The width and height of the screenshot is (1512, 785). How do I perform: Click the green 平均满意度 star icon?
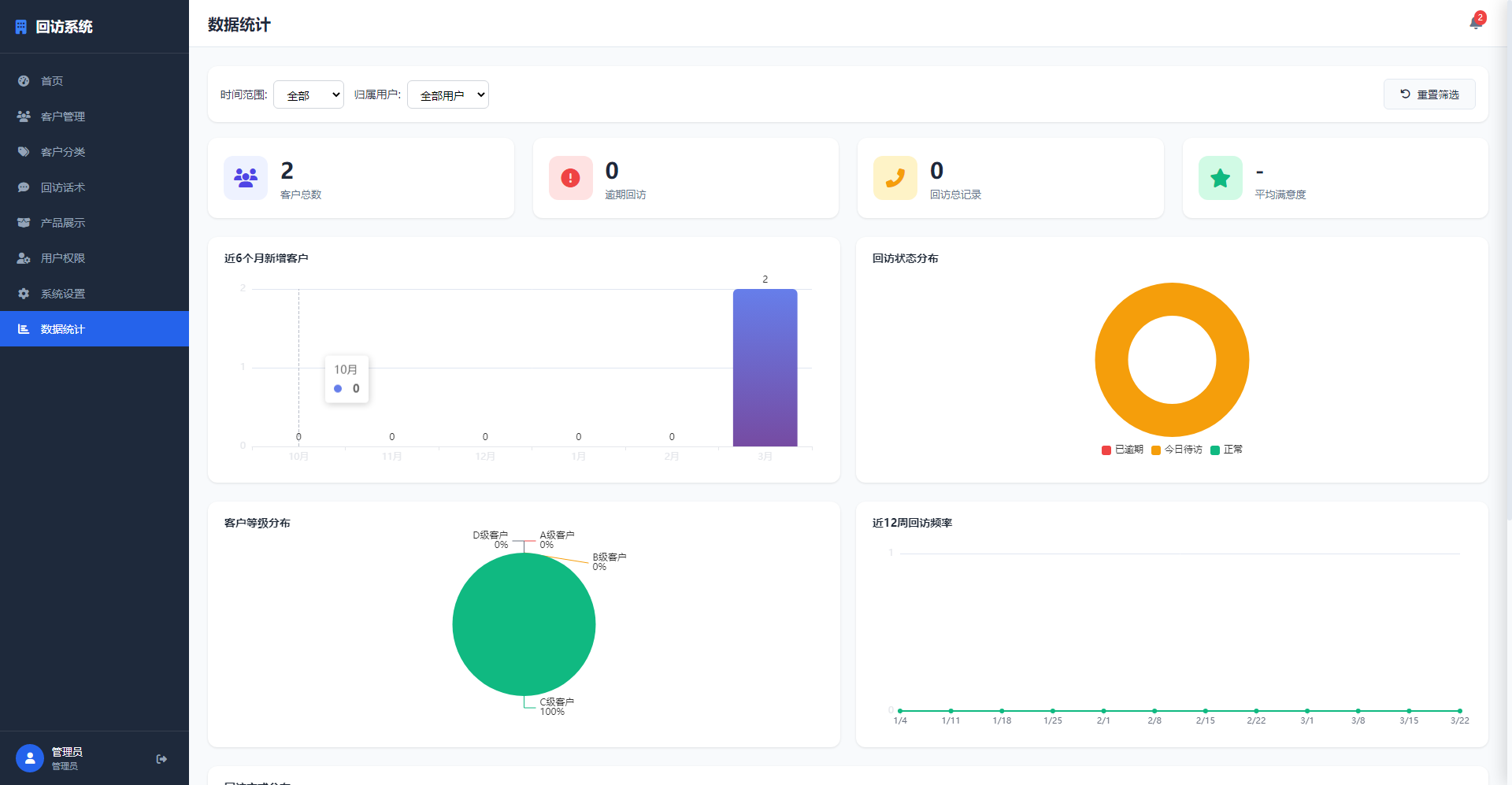pos(1220,178)
